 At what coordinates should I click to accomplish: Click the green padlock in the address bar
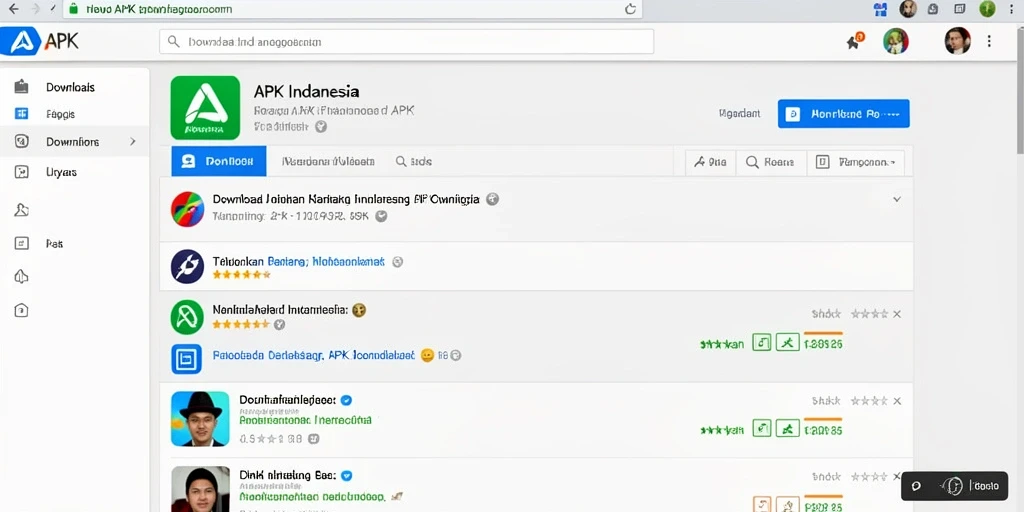click(73, 8)
